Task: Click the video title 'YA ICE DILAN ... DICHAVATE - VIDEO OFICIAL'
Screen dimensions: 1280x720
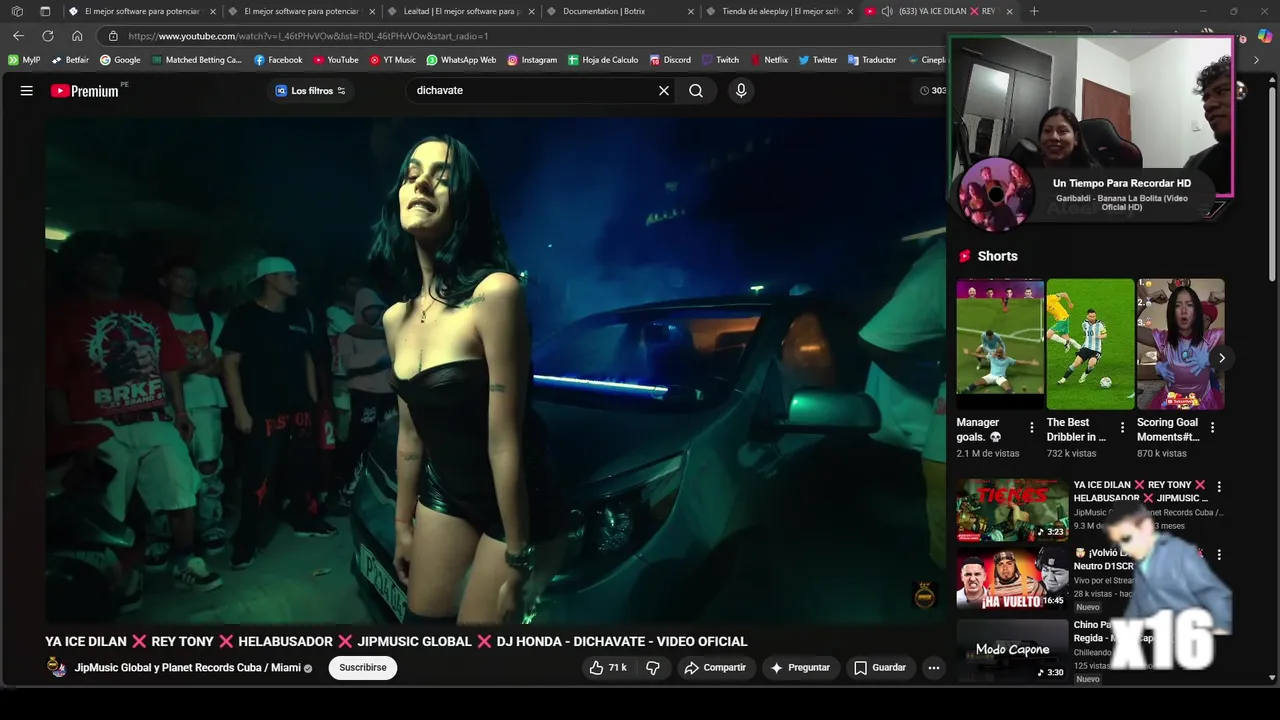Action: 396,641
